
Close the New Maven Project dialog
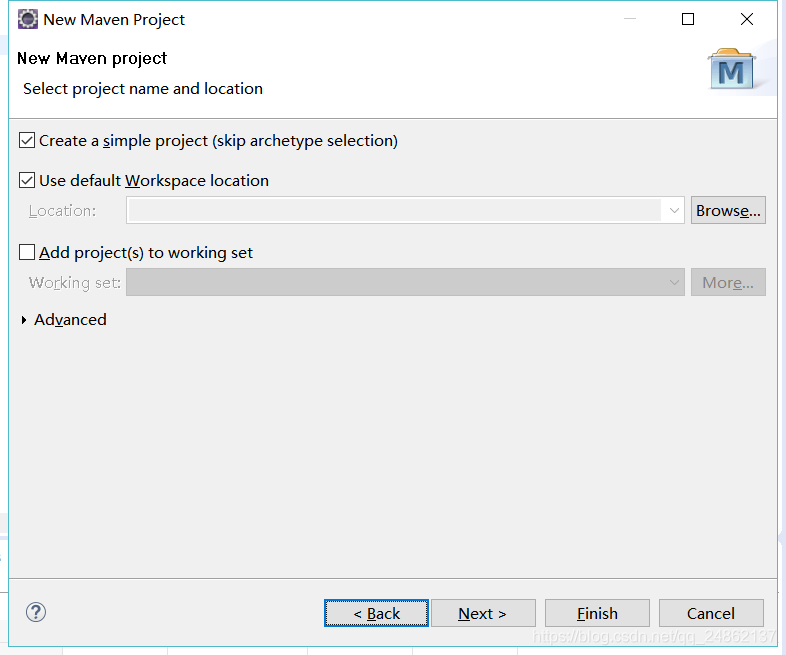click(747, 19)
